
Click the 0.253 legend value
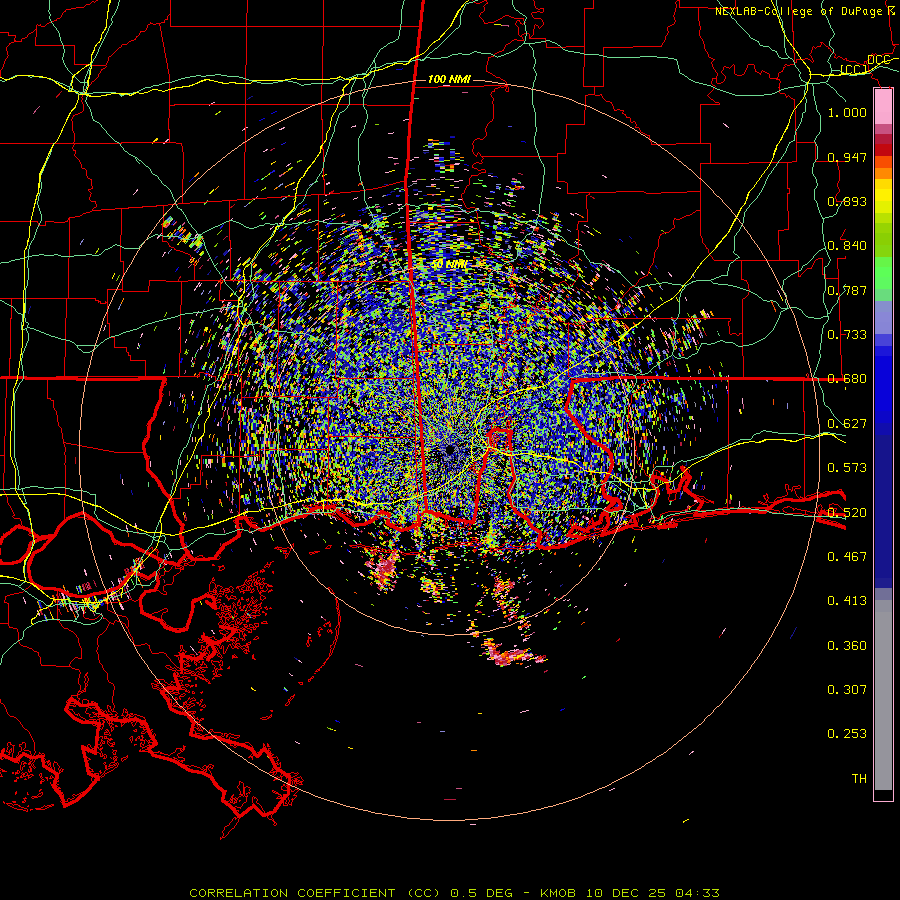coord(847,734)
